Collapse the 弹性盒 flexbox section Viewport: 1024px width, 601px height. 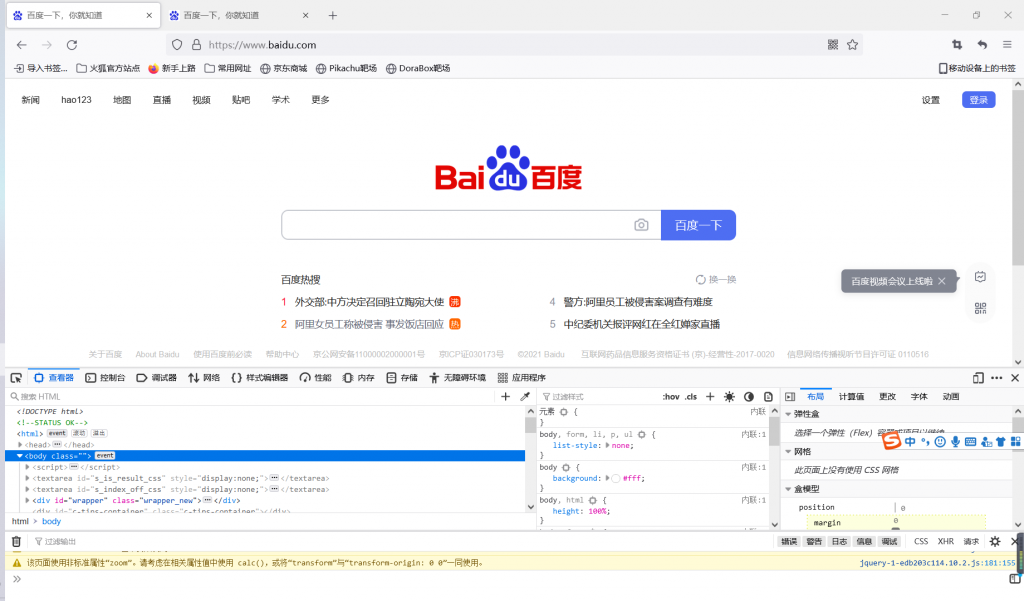click(x=789, y=414)
